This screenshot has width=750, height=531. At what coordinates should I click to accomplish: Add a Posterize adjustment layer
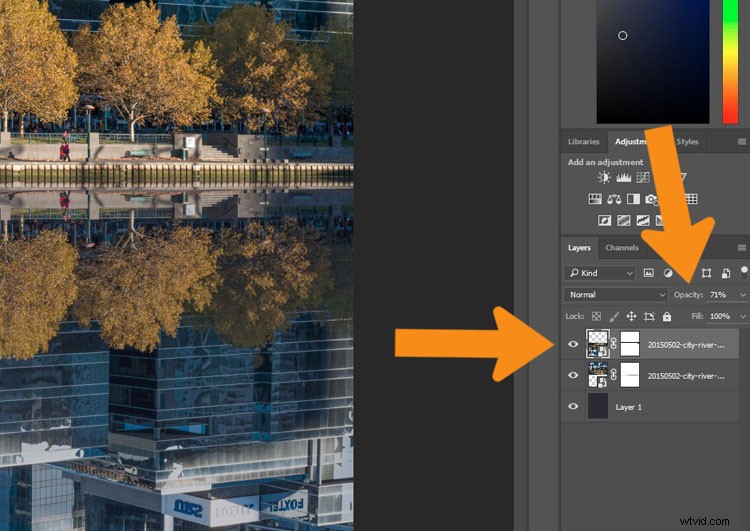click(624, 220)
